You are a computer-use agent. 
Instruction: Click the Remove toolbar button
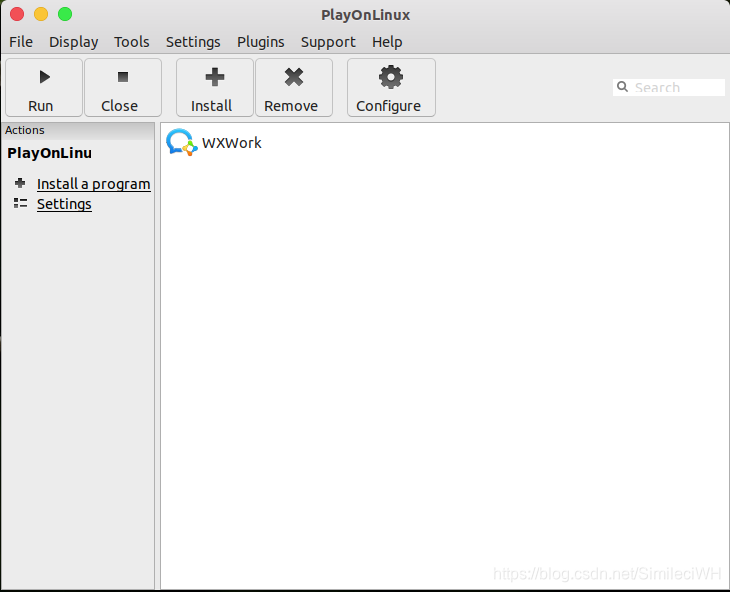[294, 87]
